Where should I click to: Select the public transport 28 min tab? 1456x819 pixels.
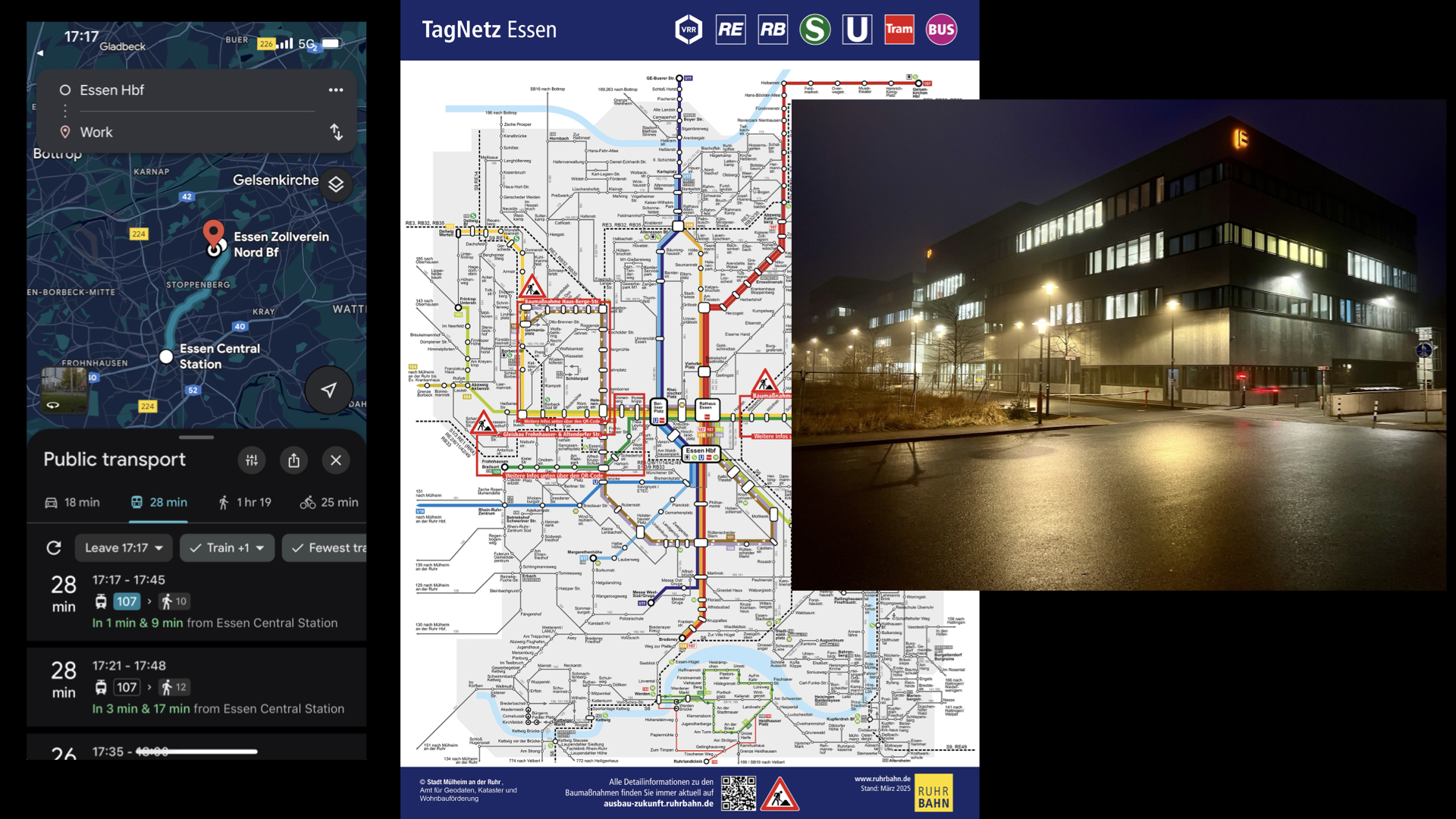(158, 502)
